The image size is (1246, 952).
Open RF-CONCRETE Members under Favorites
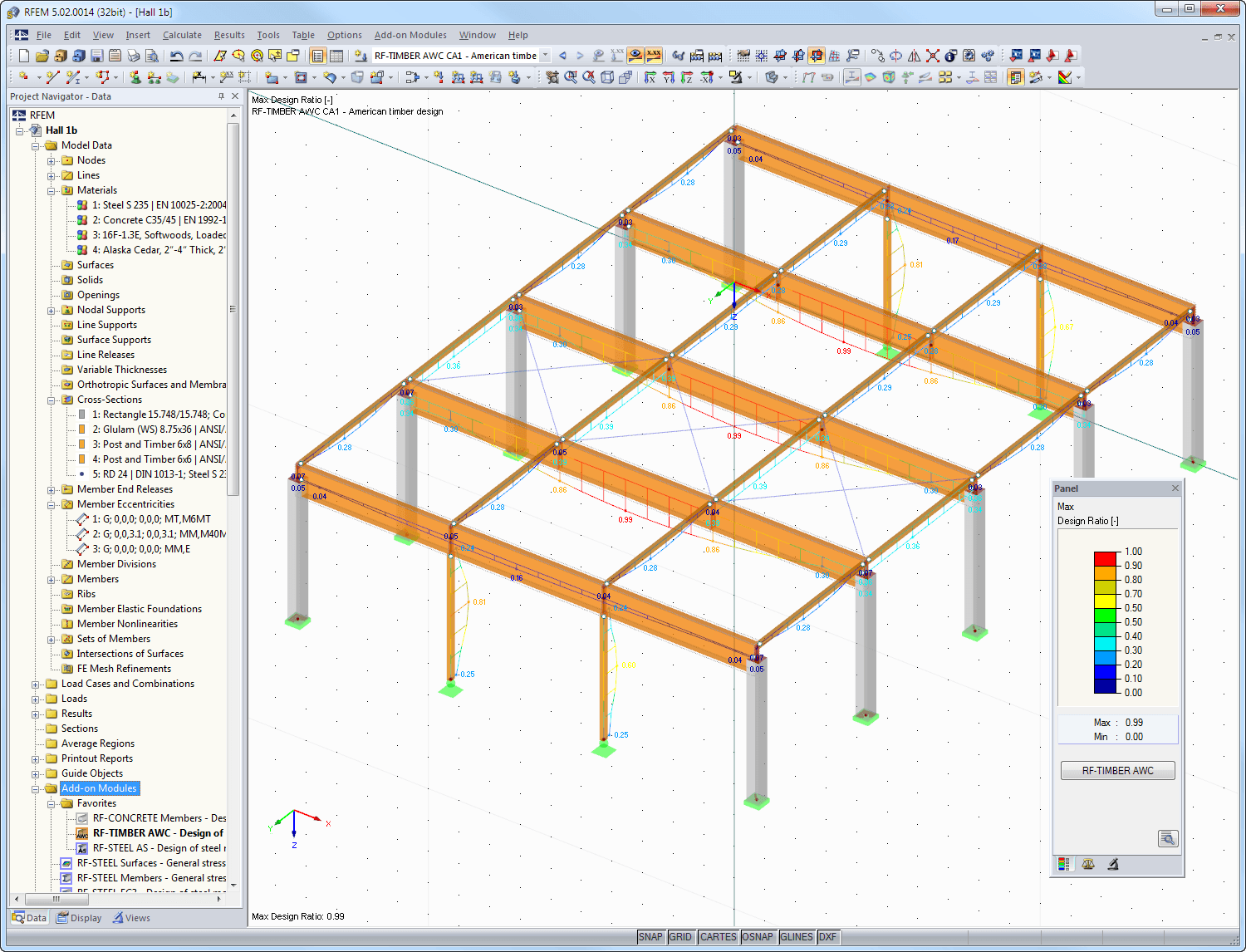click(x=158, y=817)
